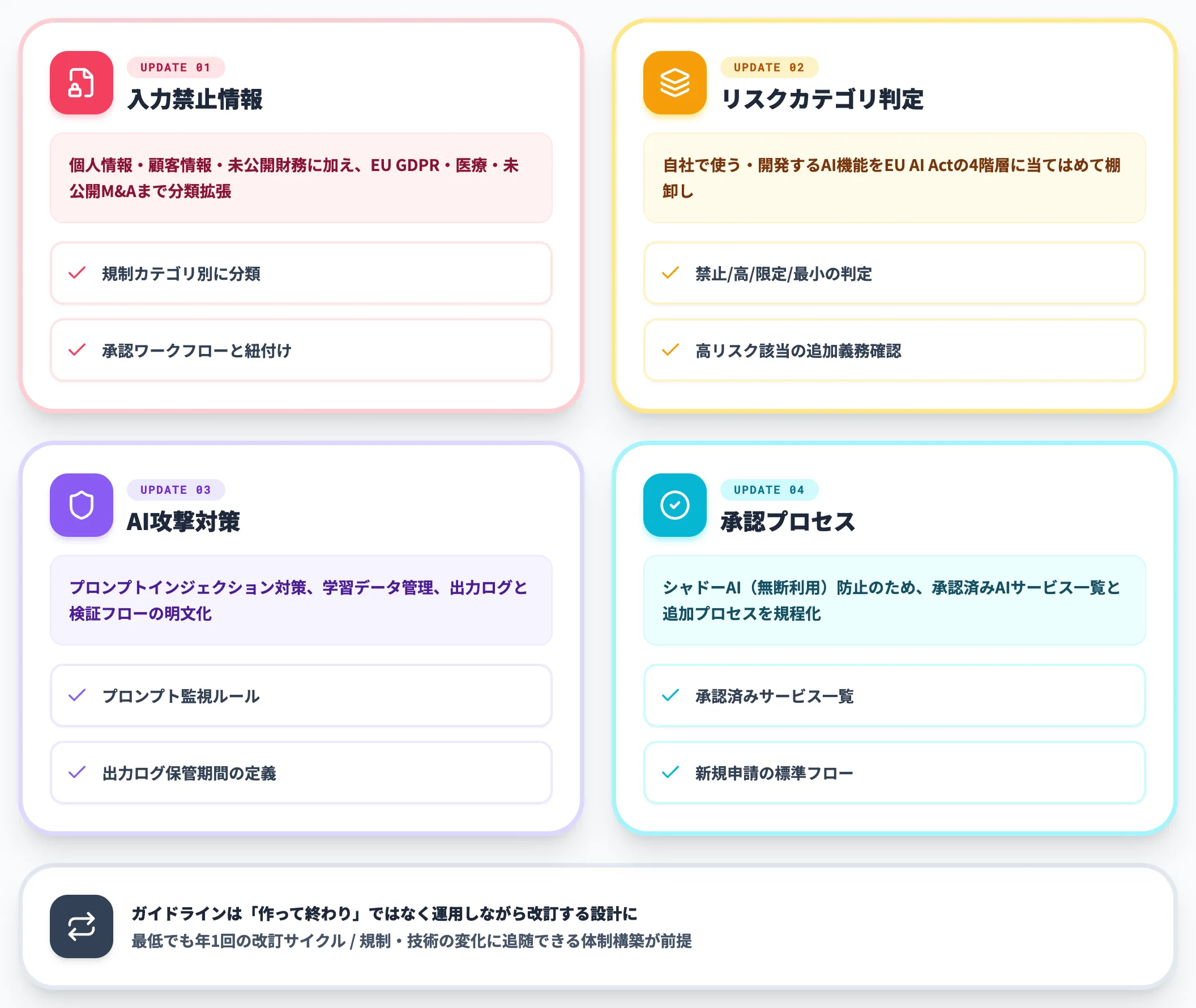Click the AI攻撃対策 heading
Image resolution: width=1196 pixels, height=1008 pixels.
pyautogui.click(x=183, y=521)
